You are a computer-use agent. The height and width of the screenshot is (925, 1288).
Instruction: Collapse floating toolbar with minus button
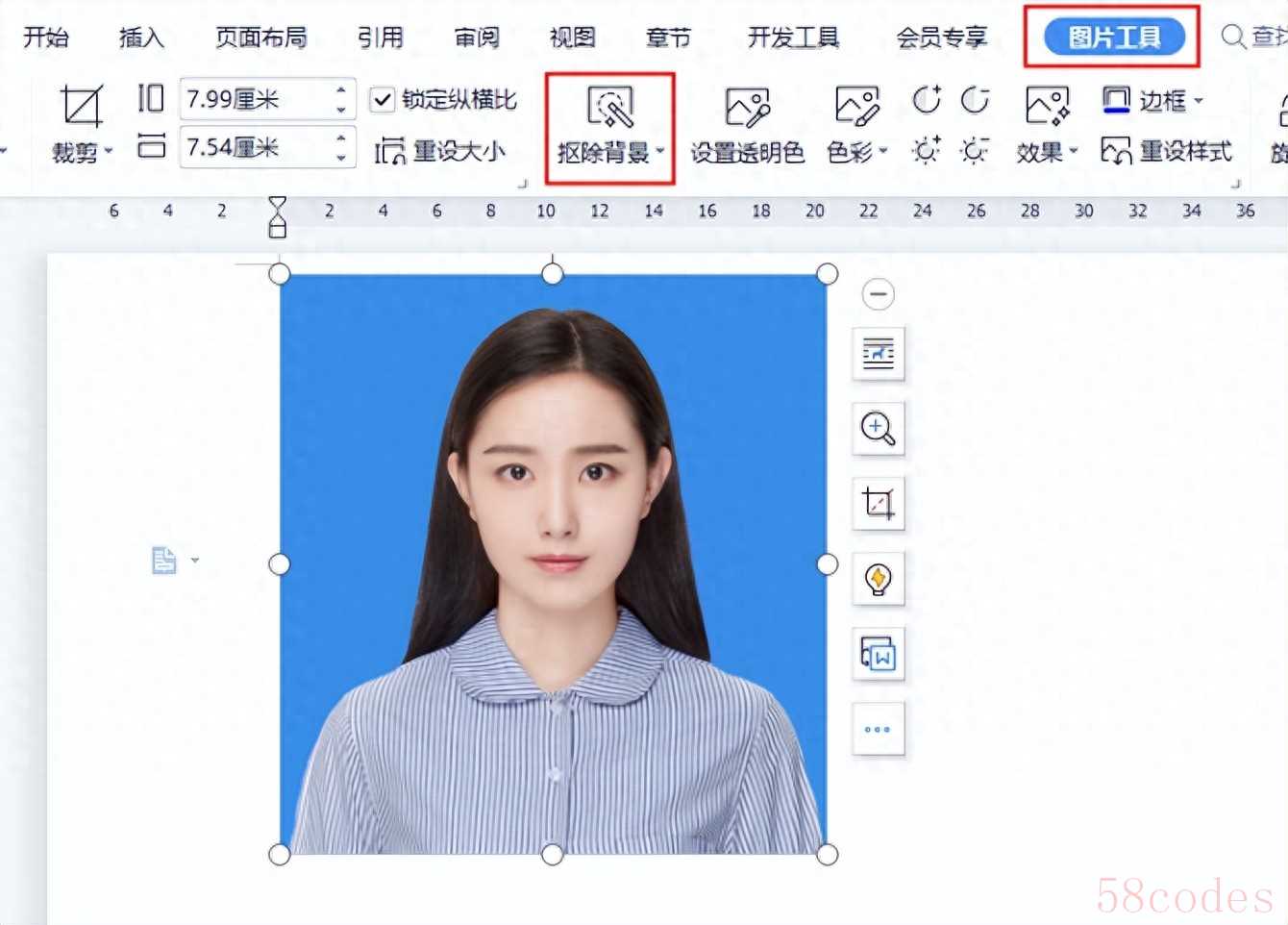[878, 294]
